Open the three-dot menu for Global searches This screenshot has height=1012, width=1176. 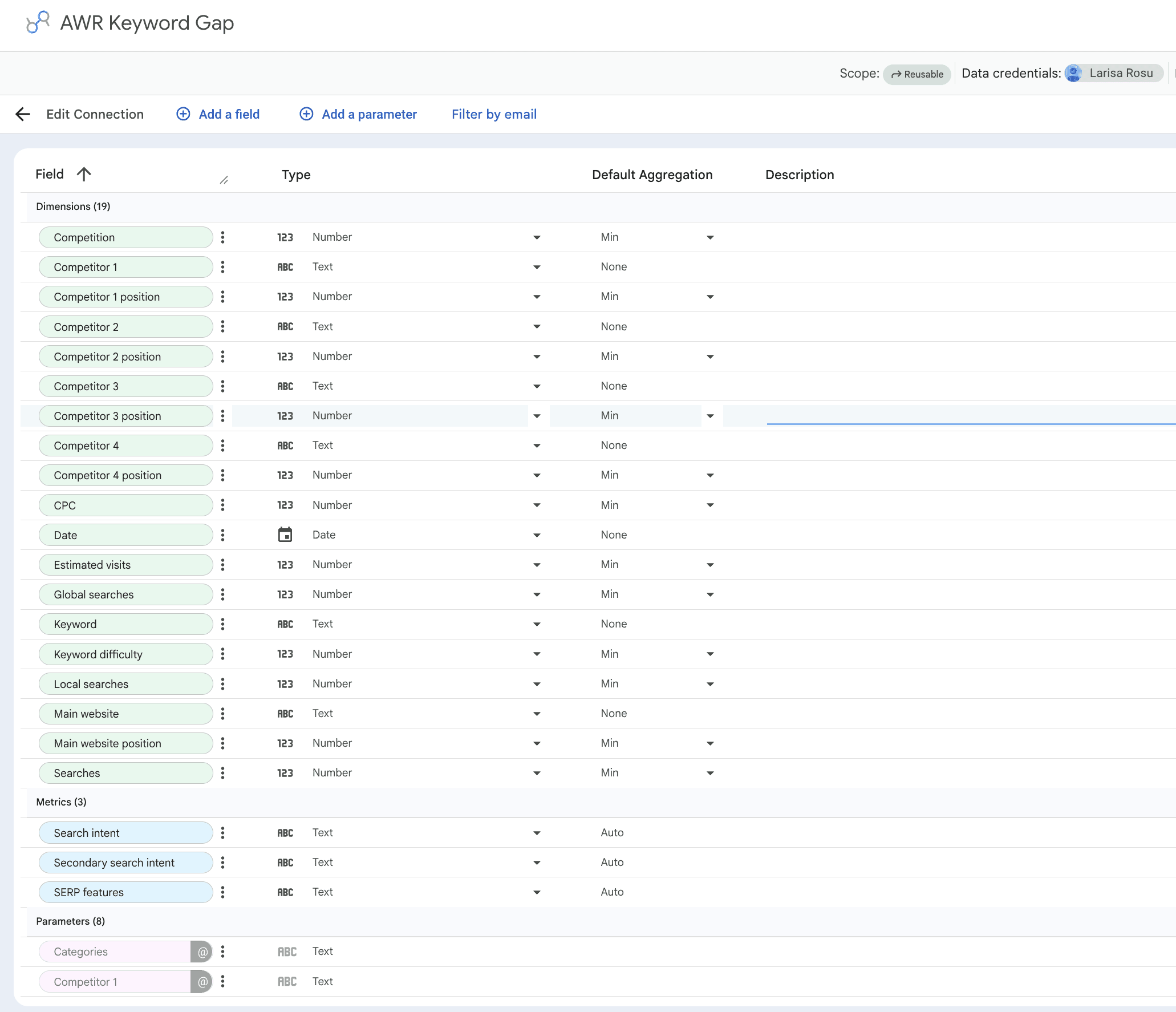tap(222, 594)
